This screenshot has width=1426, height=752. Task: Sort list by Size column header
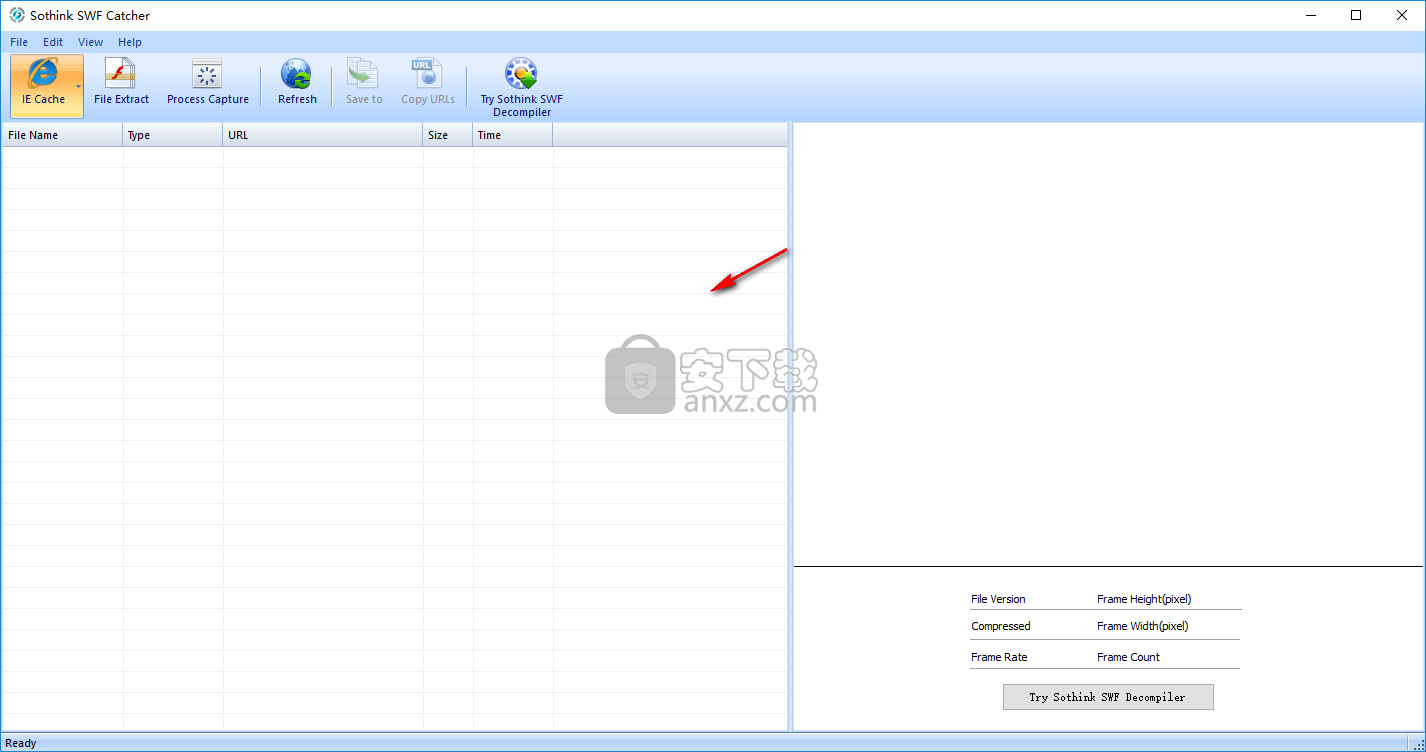pyautogui.click(x=448, y=135)
